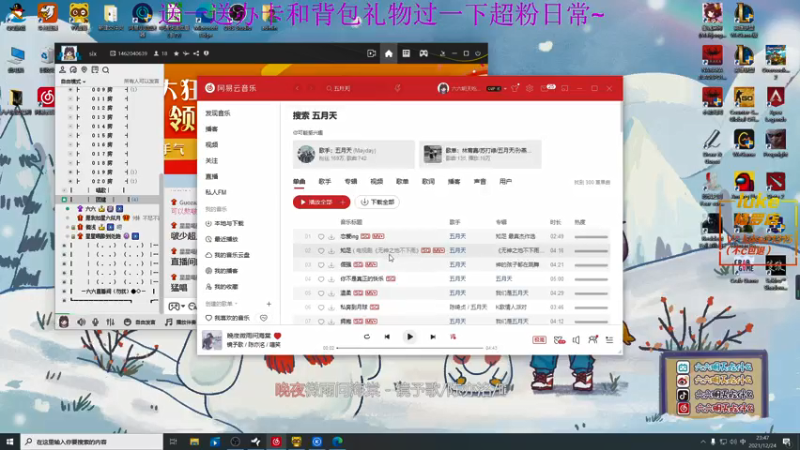The width and height of the screenshot is (800, 450).
Task: Open the suggested playlist card
Action: point(480,154)
